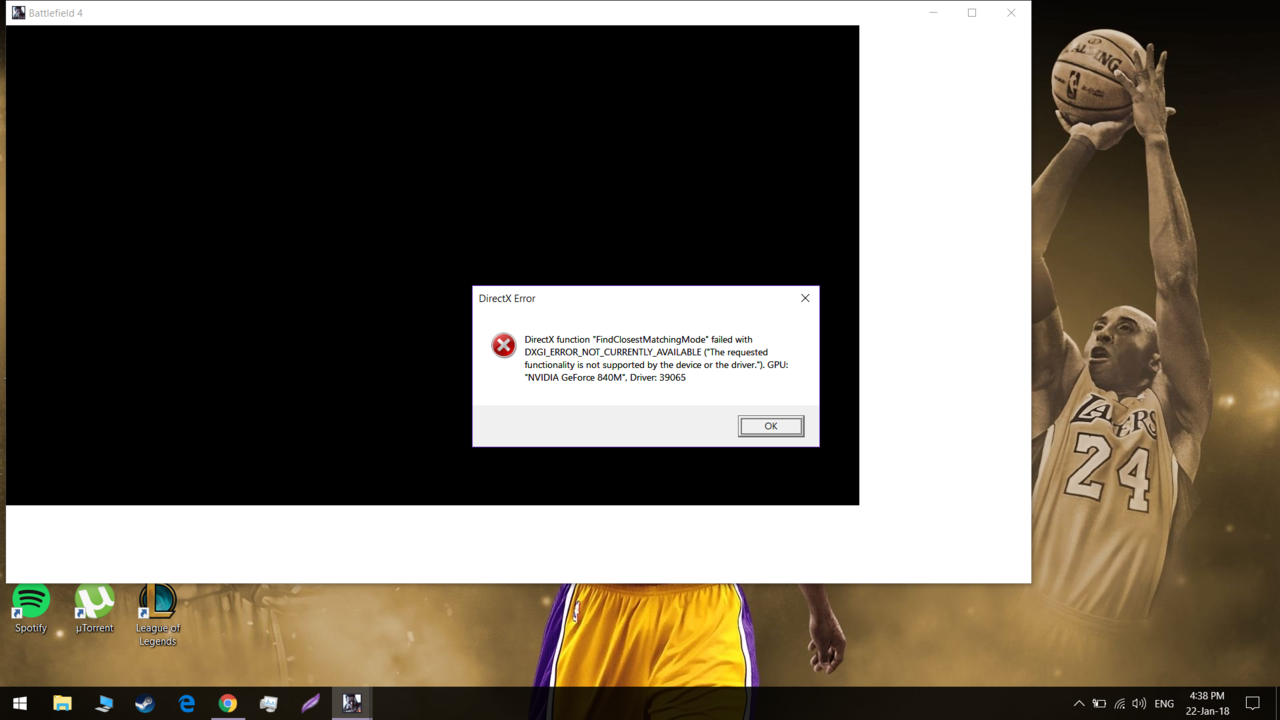
Task: Switch the ENG input language
Action: coord(1164,704)
